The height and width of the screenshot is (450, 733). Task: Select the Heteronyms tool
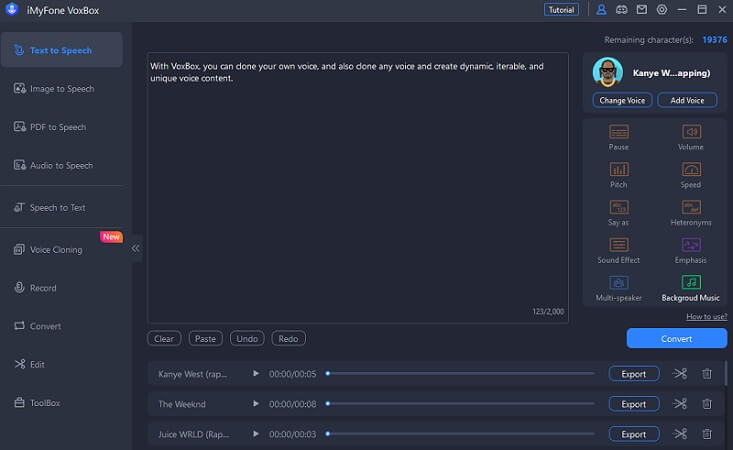click(x=690, y=213)
